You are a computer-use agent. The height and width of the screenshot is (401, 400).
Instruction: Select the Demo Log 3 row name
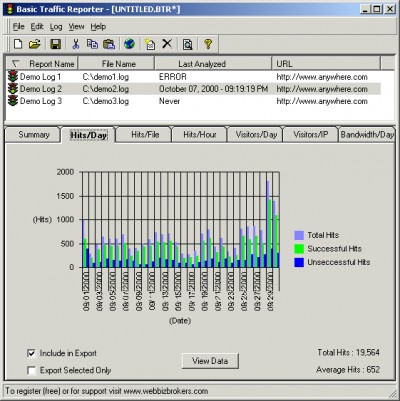coord(41,101)
